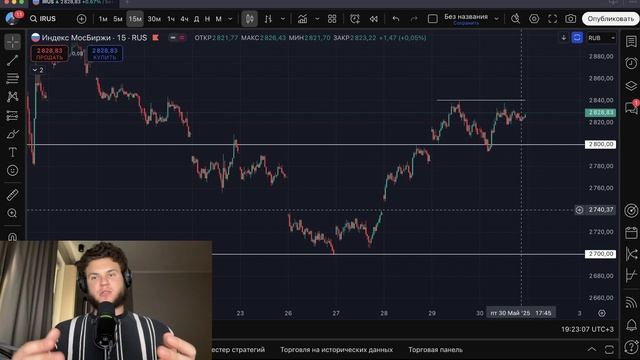The height and width of the screenshot is (360, 640).
Task: Open the chats panel
Action: [631, 108]
